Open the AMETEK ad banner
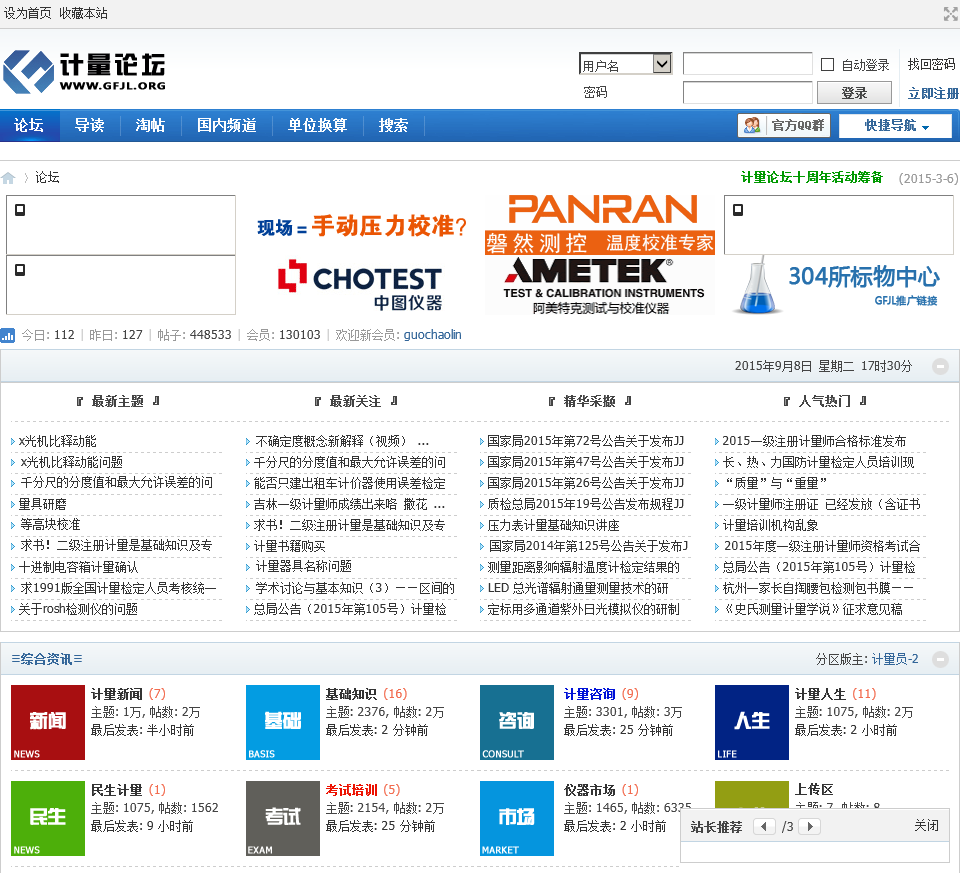 click(x=600, y=285)
